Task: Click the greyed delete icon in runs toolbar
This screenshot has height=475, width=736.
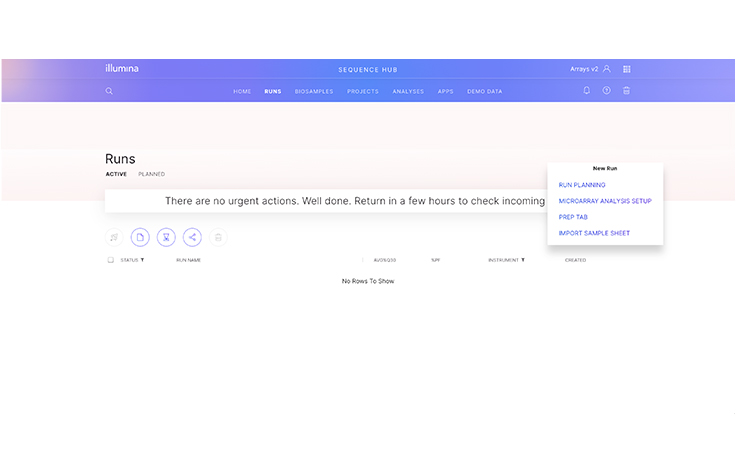Action: click(x=218, y=237)
